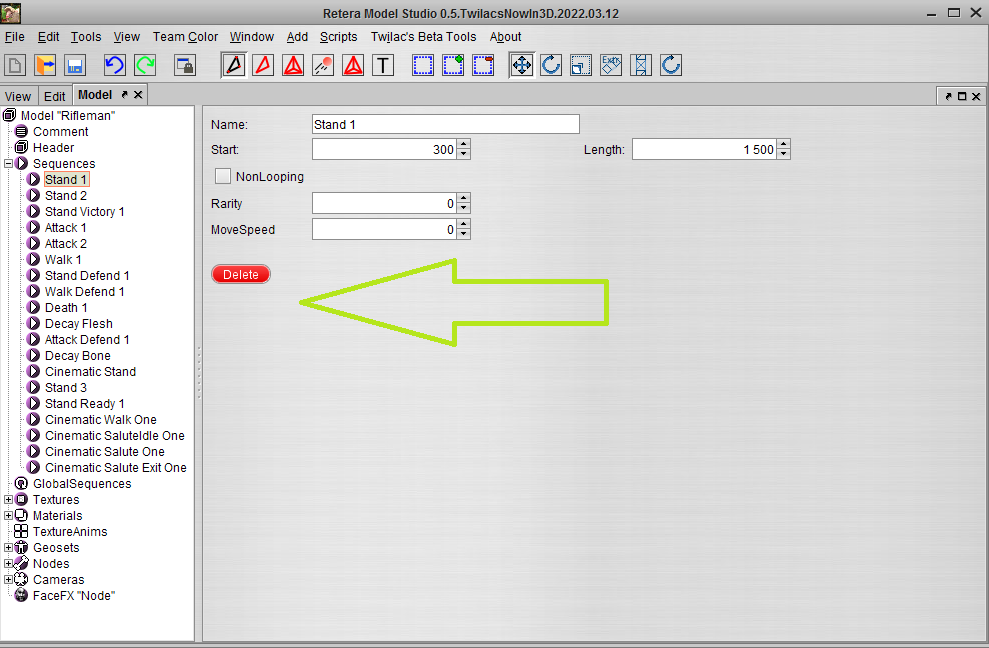Select the Attack 2 sequence
Screen dimensions: 989x648
[x=66, y=244]
